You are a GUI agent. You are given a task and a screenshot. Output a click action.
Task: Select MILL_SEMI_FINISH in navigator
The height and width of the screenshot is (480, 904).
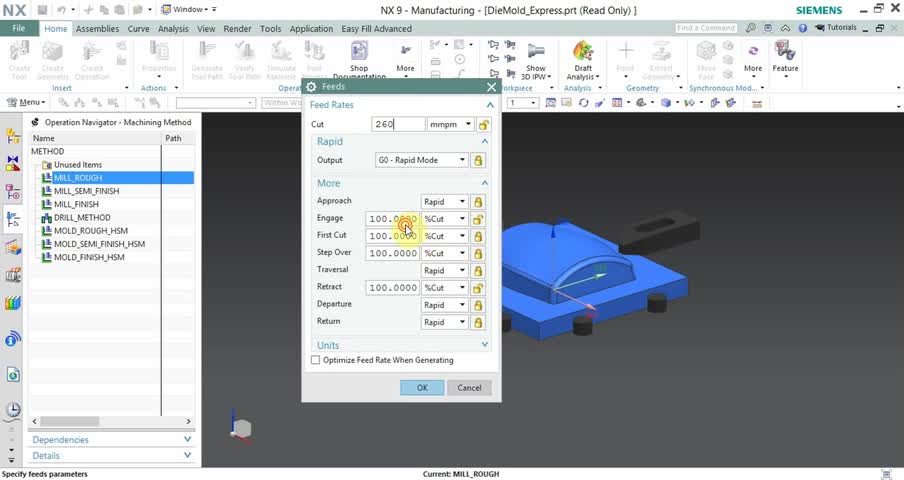click(86, 191)
